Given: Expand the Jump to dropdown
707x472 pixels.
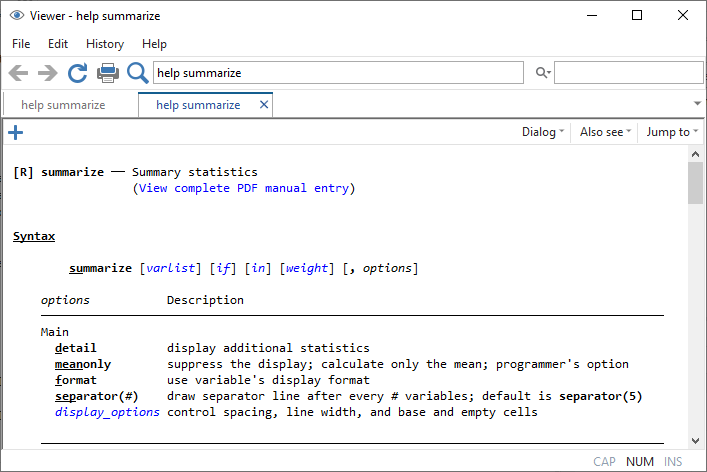Looking at the screenshot, I should pos(671,132).
